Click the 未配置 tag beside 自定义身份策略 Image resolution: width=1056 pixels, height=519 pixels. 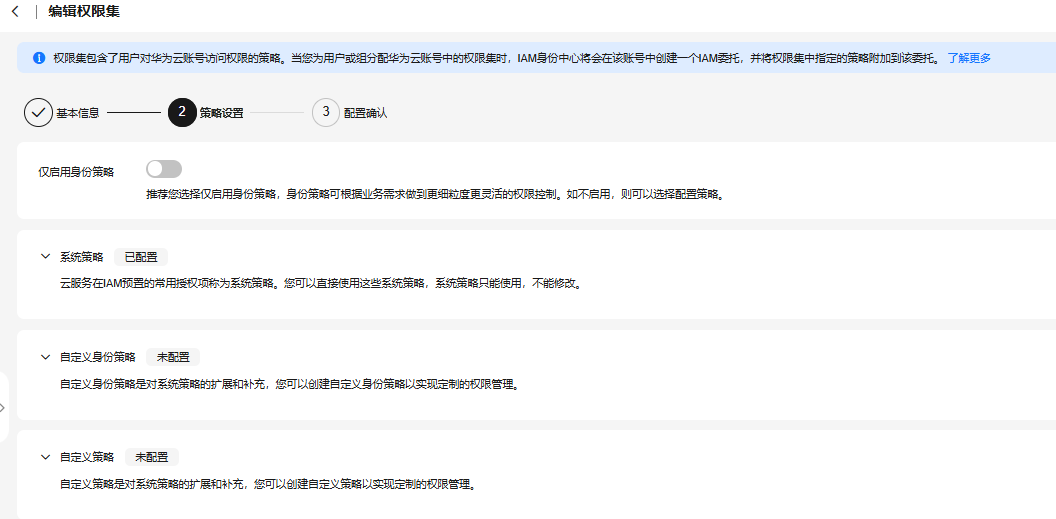tap(173, 357)
